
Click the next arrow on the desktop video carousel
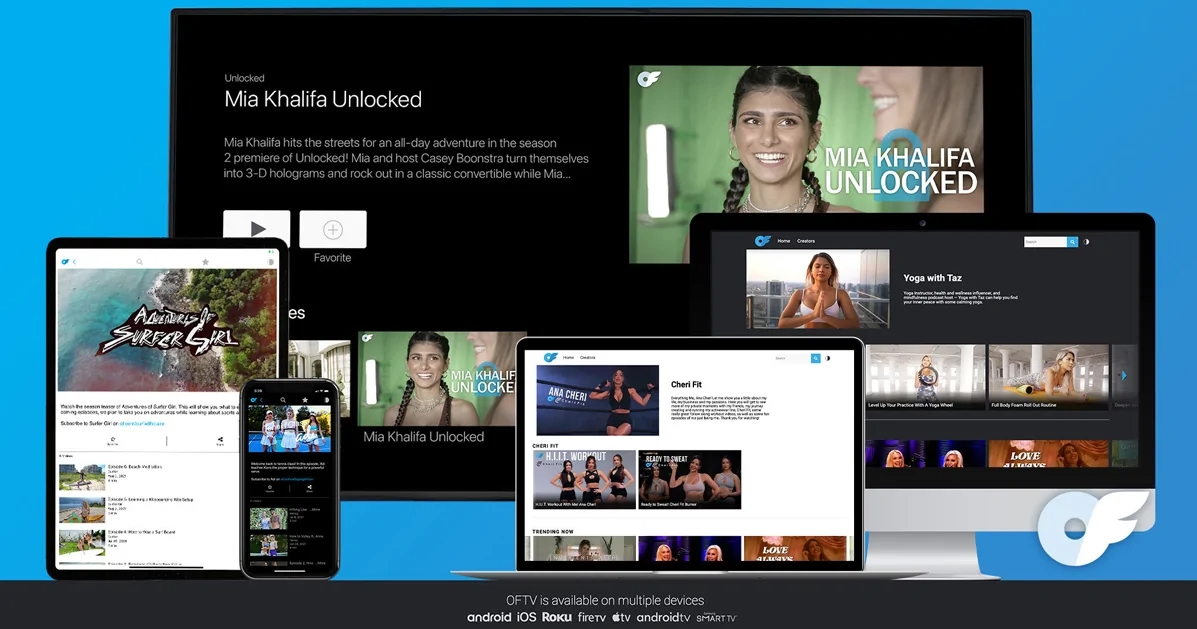click(x=1124, y=376)
